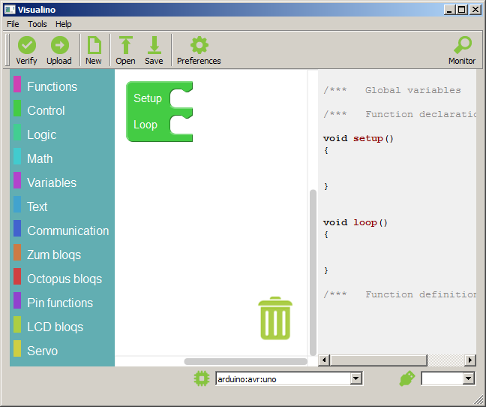Click the code pane right scroll arrow

(470, 360)
